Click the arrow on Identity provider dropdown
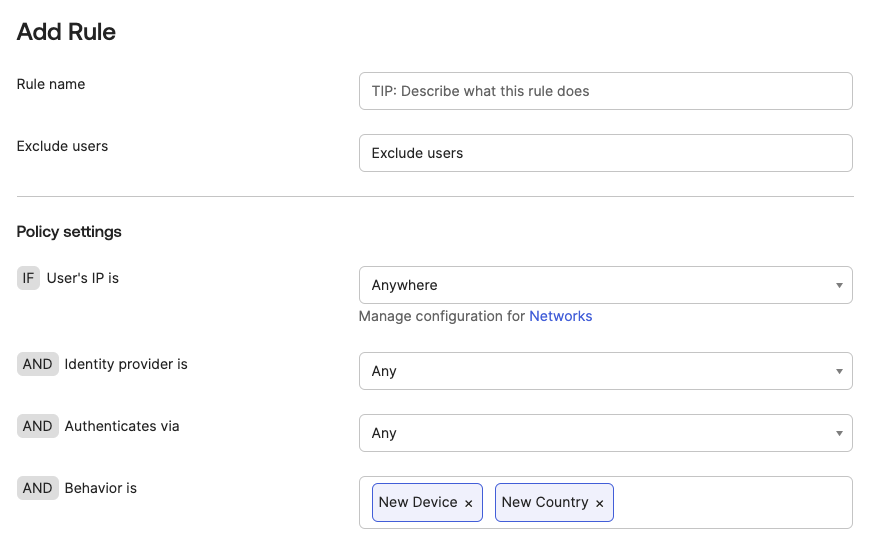This screenshot has width=872, height=537. click(x=839, y=371)
